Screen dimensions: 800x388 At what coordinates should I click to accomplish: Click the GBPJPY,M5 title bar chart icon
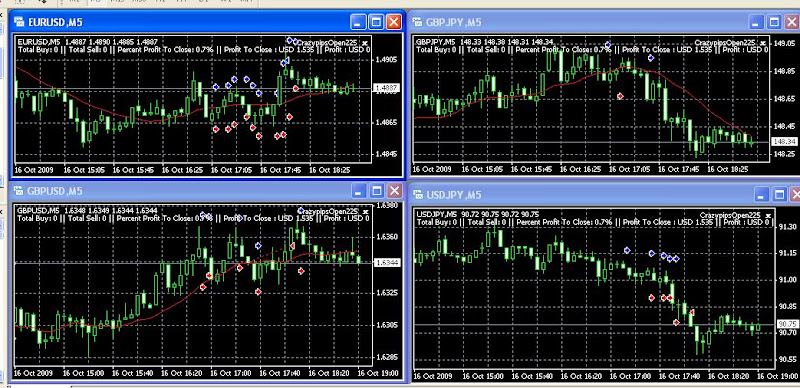418,22
